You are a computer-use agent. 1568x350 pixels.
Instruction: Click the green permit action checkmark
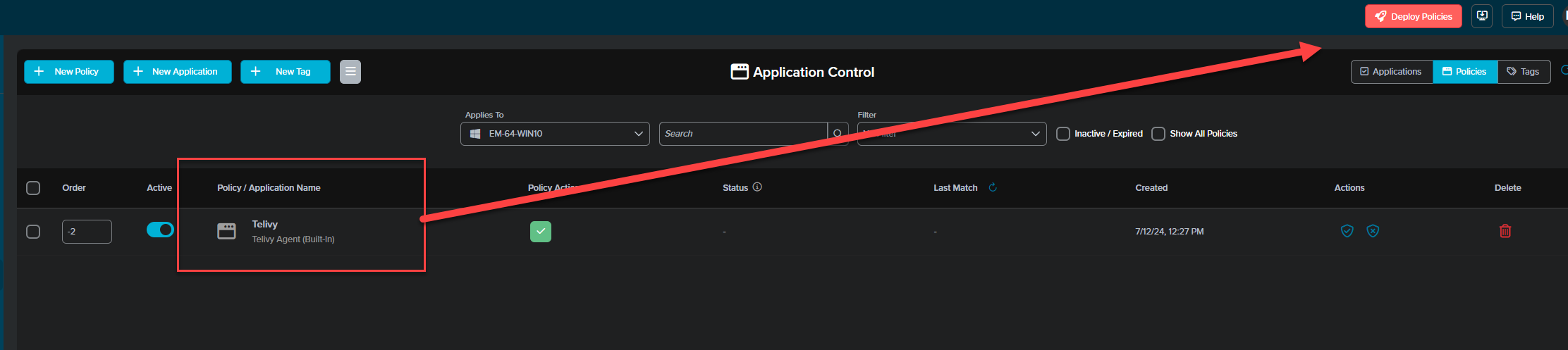point(541,232)
